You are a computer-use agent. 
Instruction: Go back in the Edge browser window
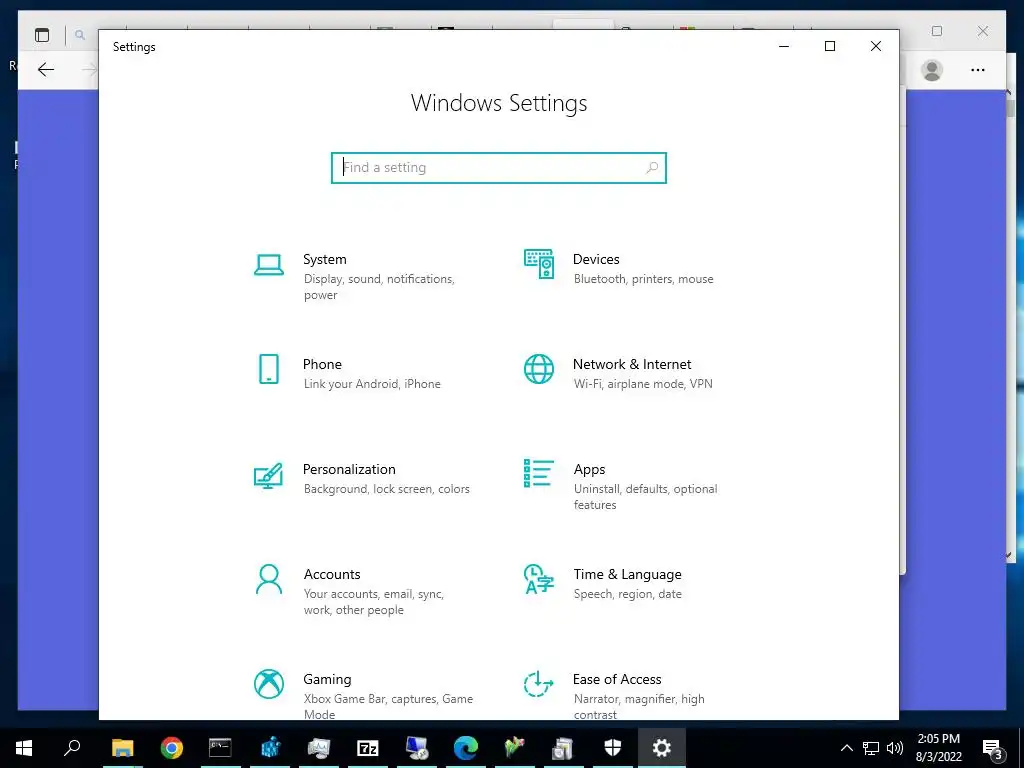46,70
